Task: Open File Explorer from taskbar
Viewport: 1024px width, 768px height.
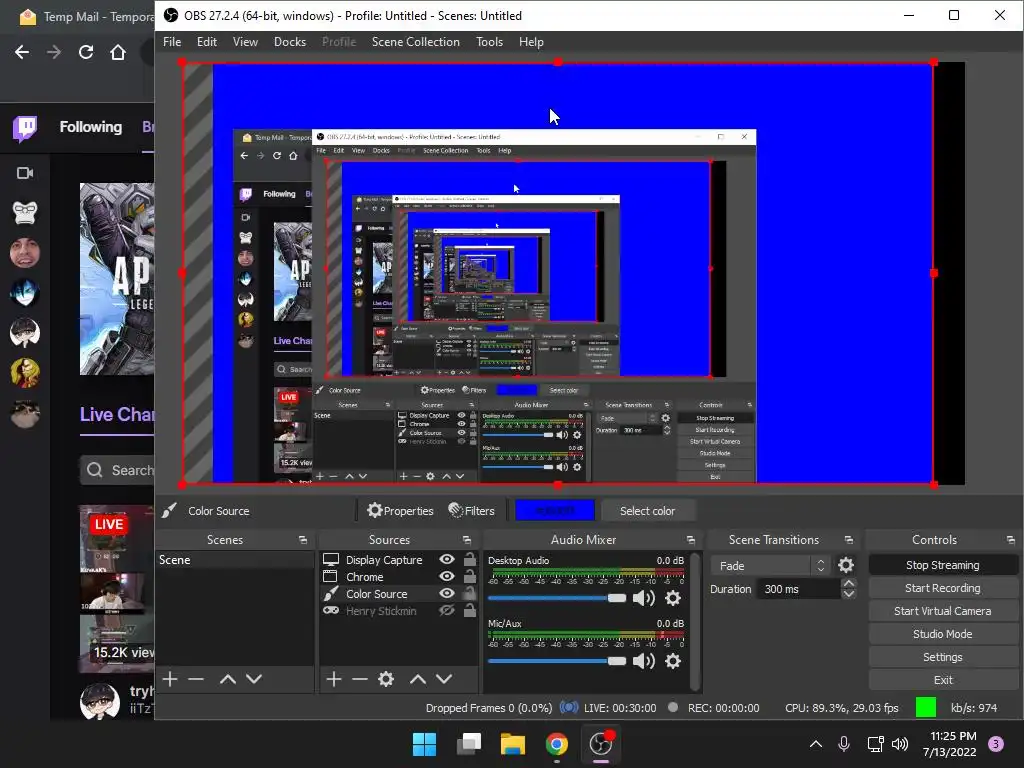Action: pos(513,744)
